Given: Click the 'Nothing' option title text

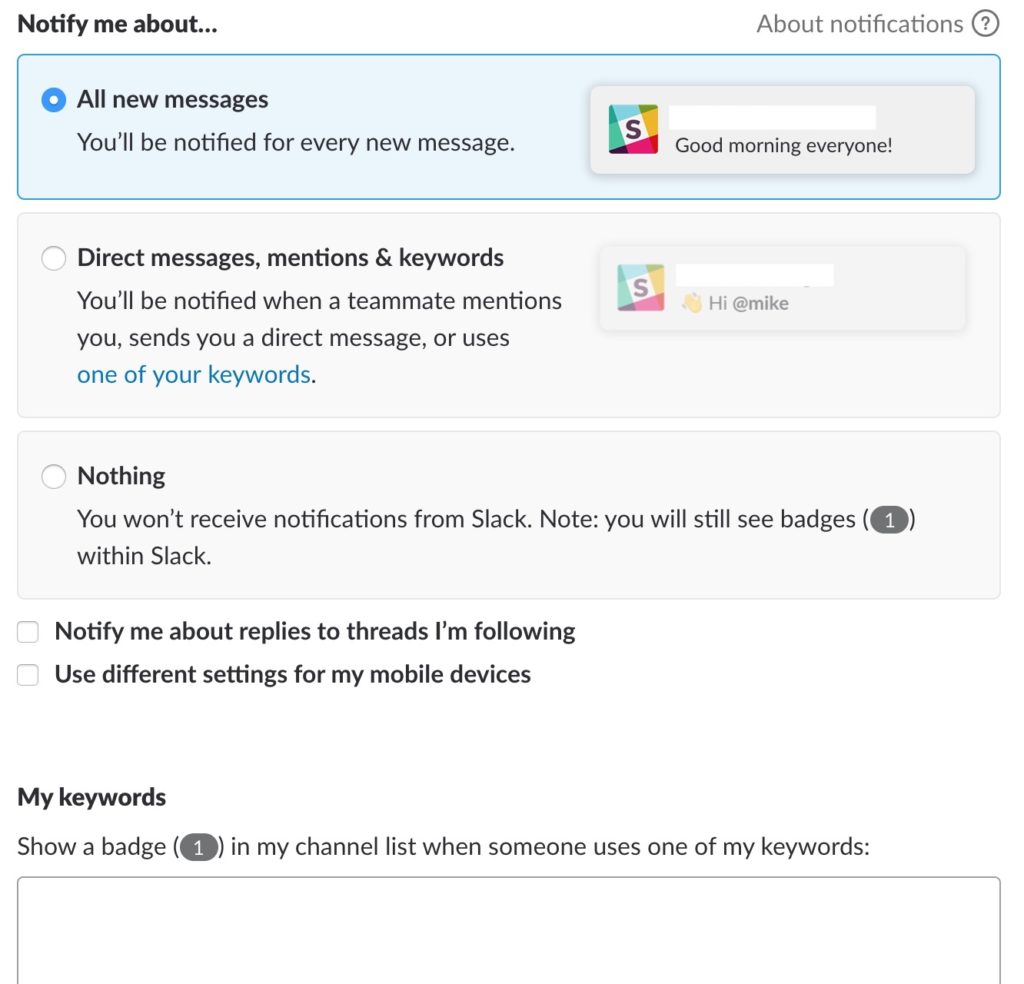Looking at the screenshot, I should [121, 476].
